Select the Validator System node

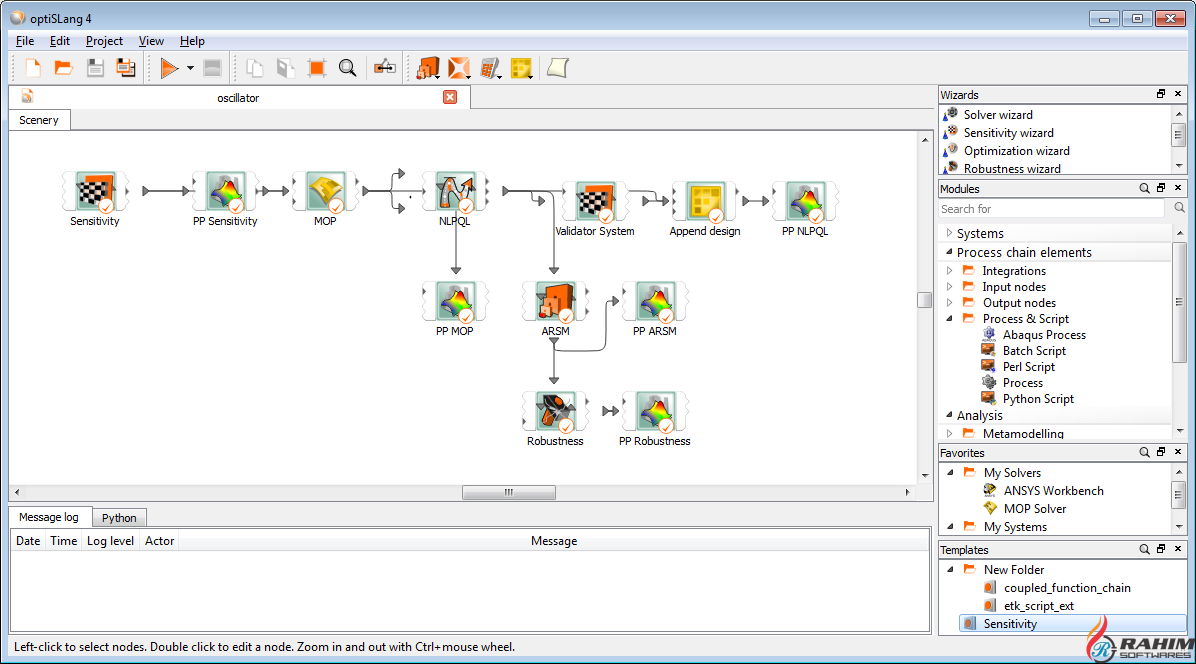click(x=595, y=201)
